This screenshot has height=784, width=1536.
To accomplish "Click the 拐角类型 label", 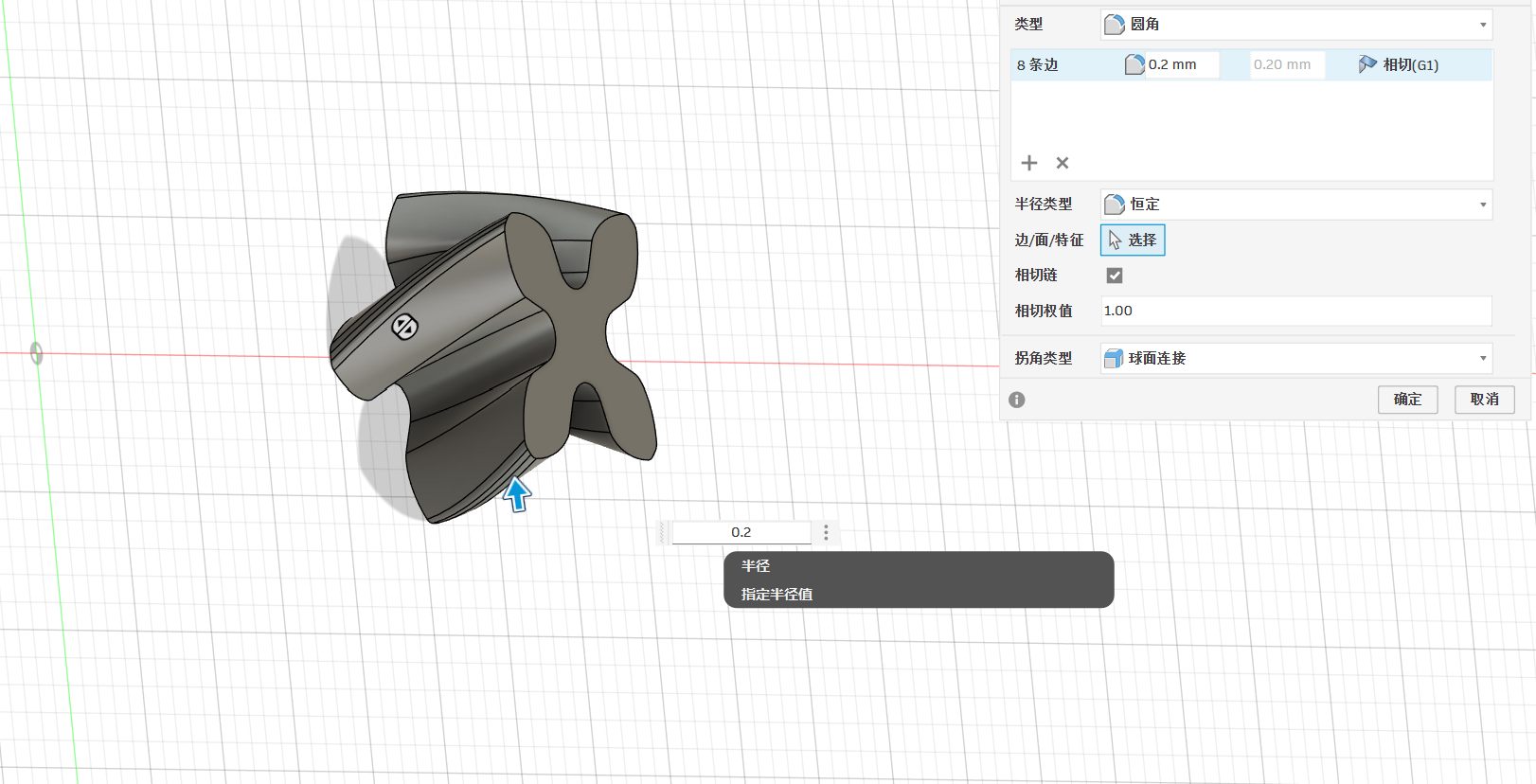I will click(x=1044, y=358).
